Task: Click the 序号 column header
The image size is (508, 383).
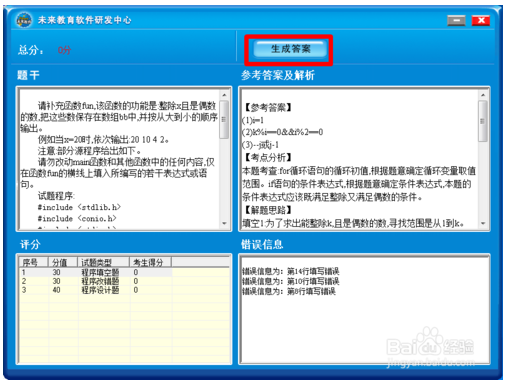Action: coord(34,262)
